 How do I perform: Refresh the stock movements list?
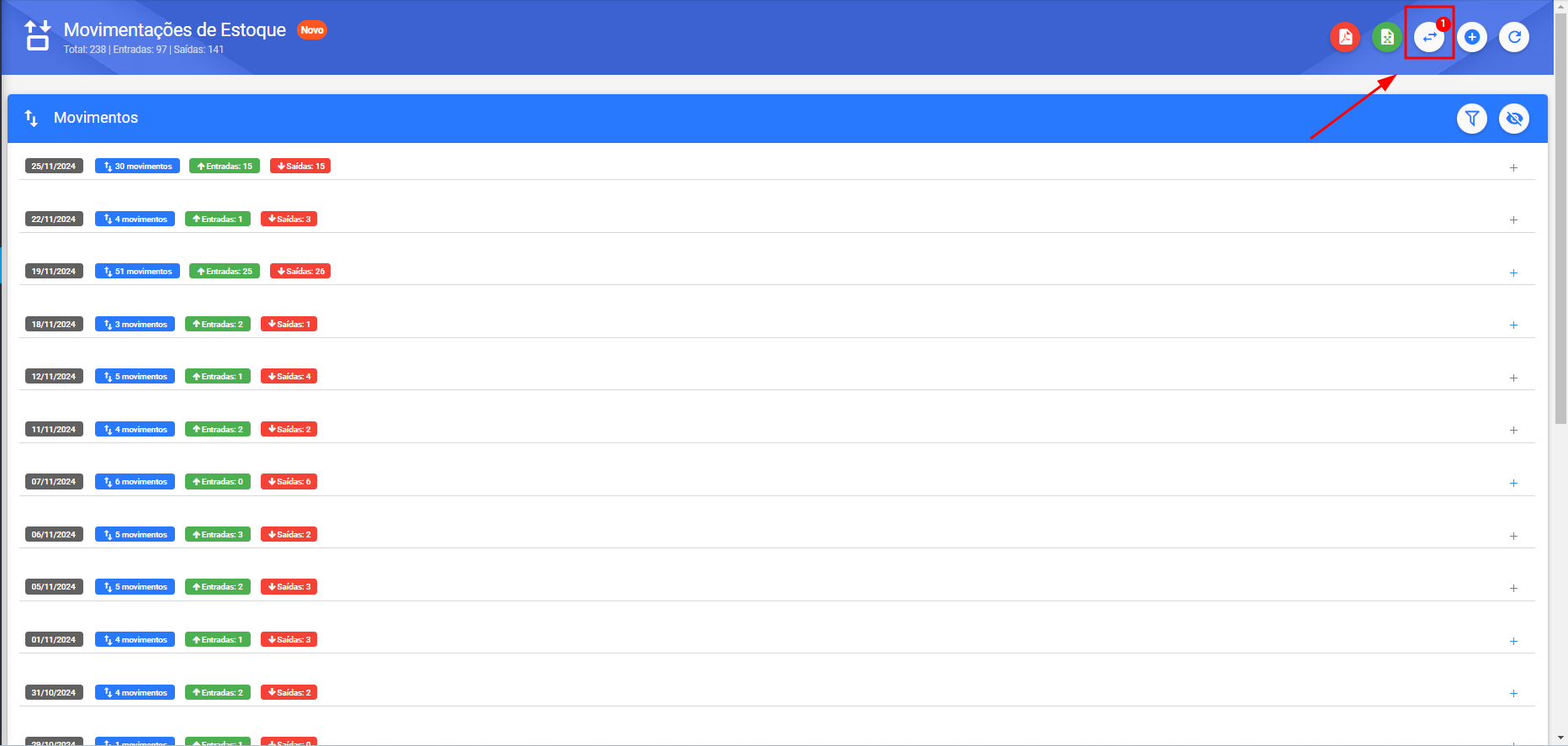pos(1514,37)
